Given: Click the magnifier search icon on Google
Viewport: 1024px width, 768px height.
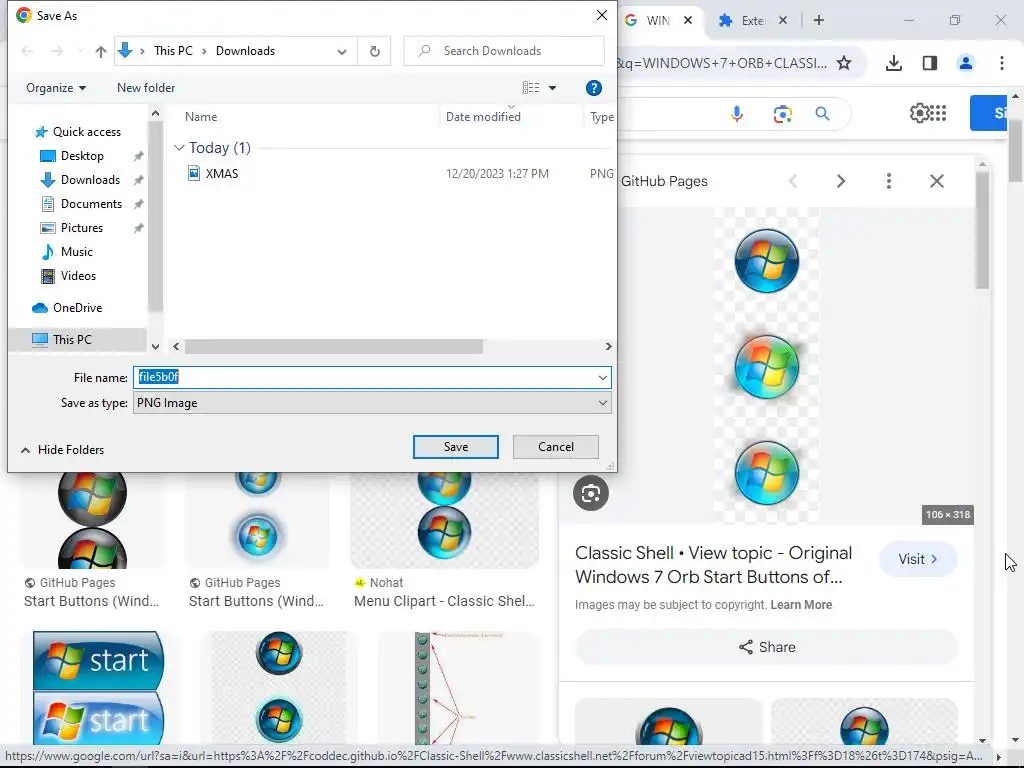Looking at the screenshot, I should point(822,114).
